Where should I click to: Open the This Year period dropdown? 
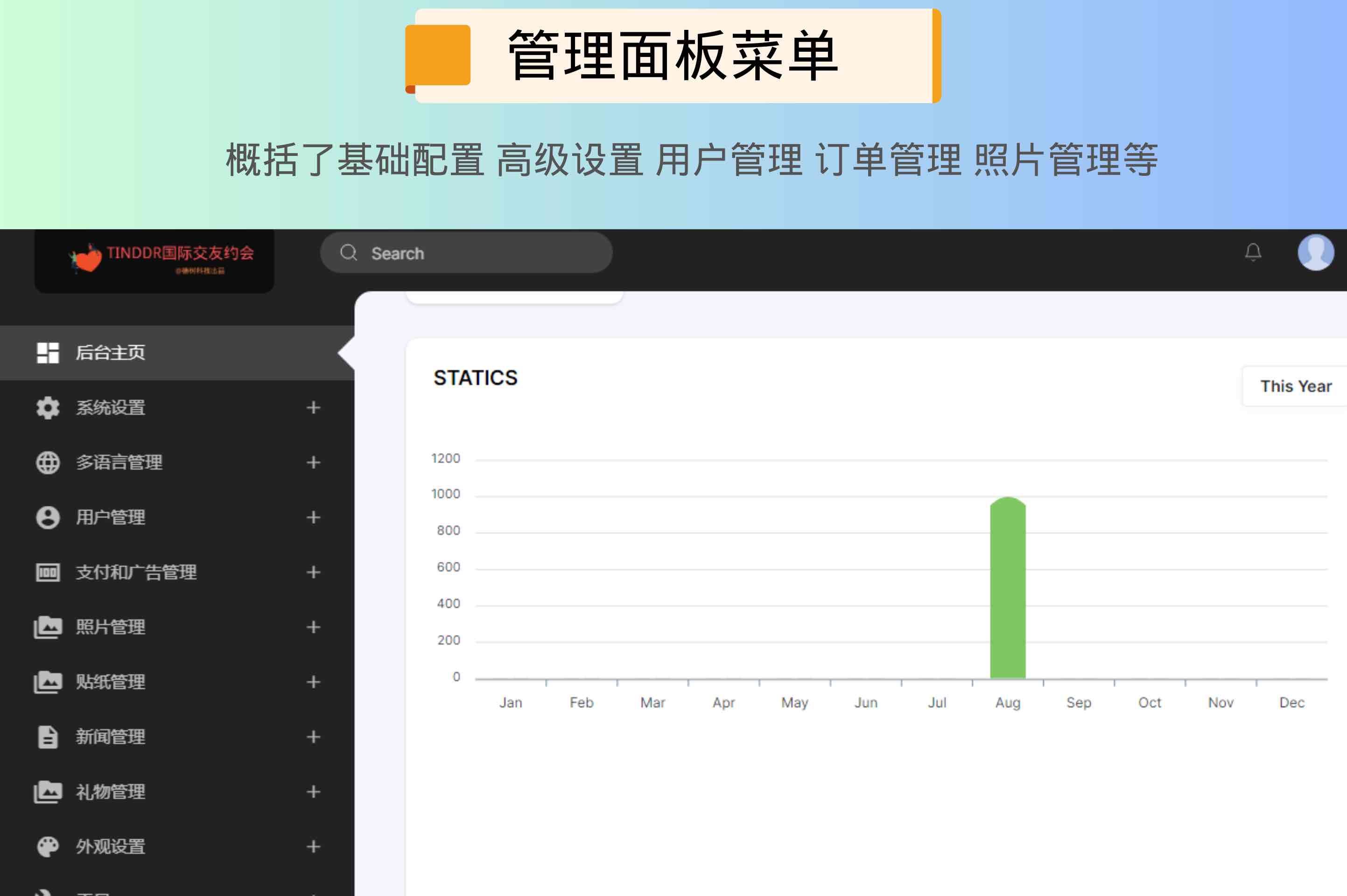pos(1295,386)
